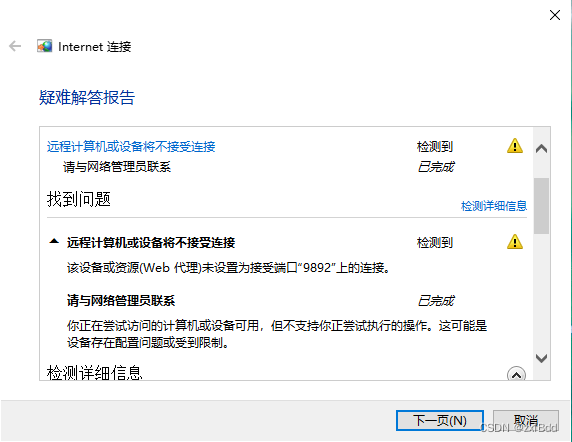
Task: Click the 检测详细信息 heading at the report bottom
Action: click(94, 372)
